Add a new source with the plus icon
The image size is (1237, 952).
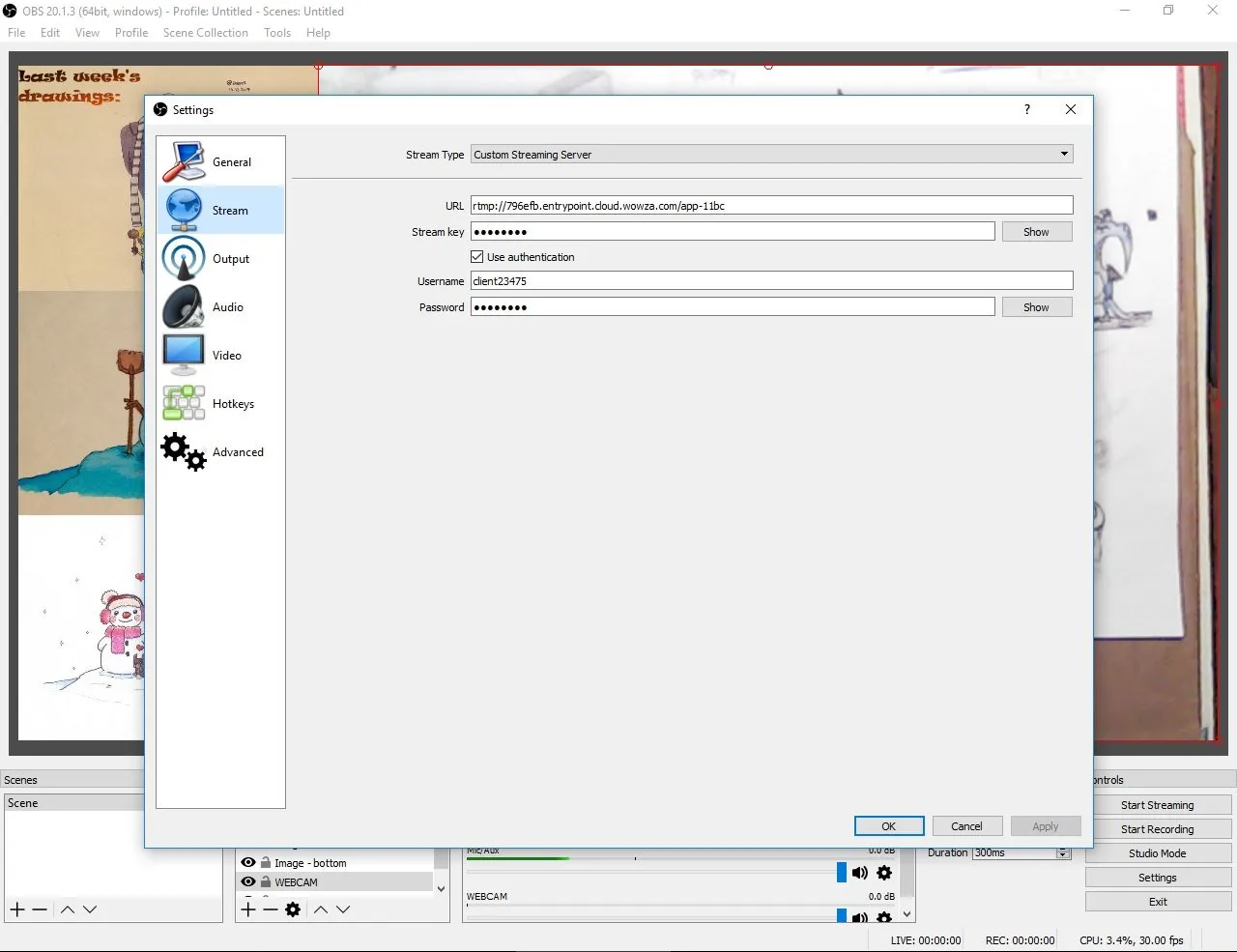tap(248, 909)
